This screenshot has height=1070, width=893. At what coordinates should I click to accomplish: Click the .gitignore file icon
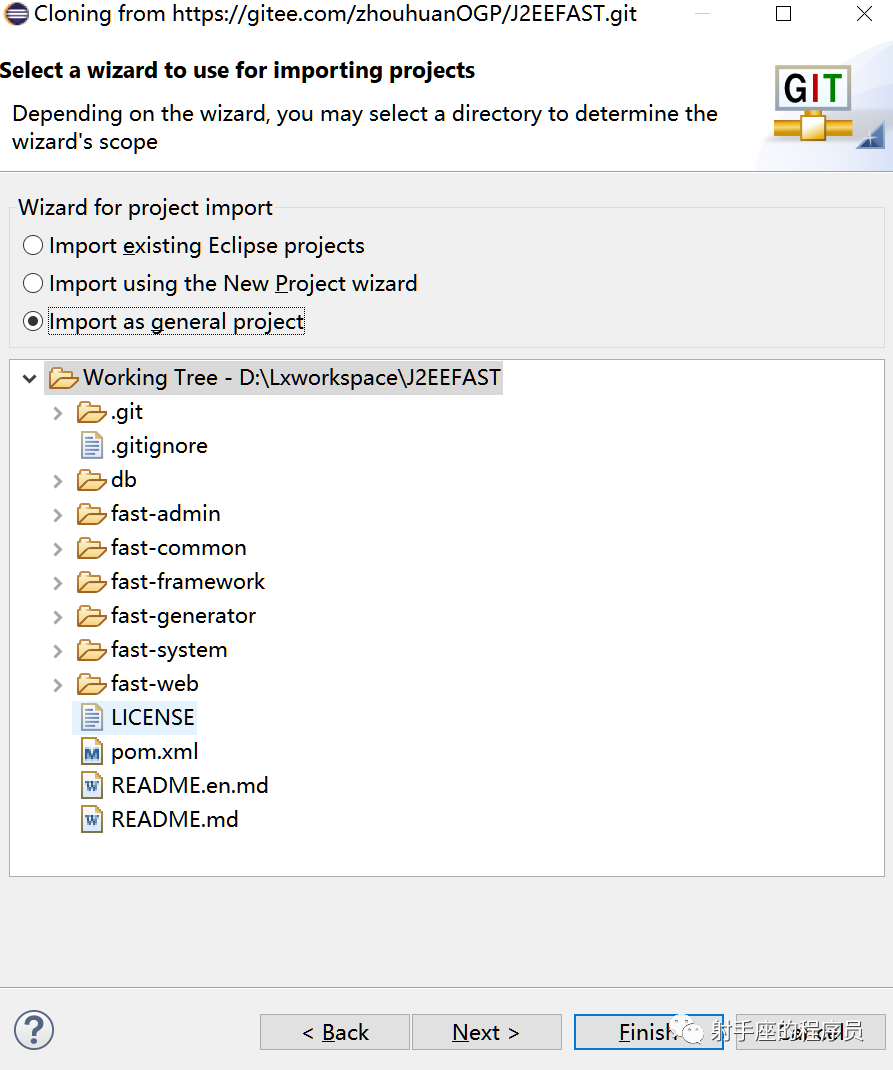tap(92, 446)
